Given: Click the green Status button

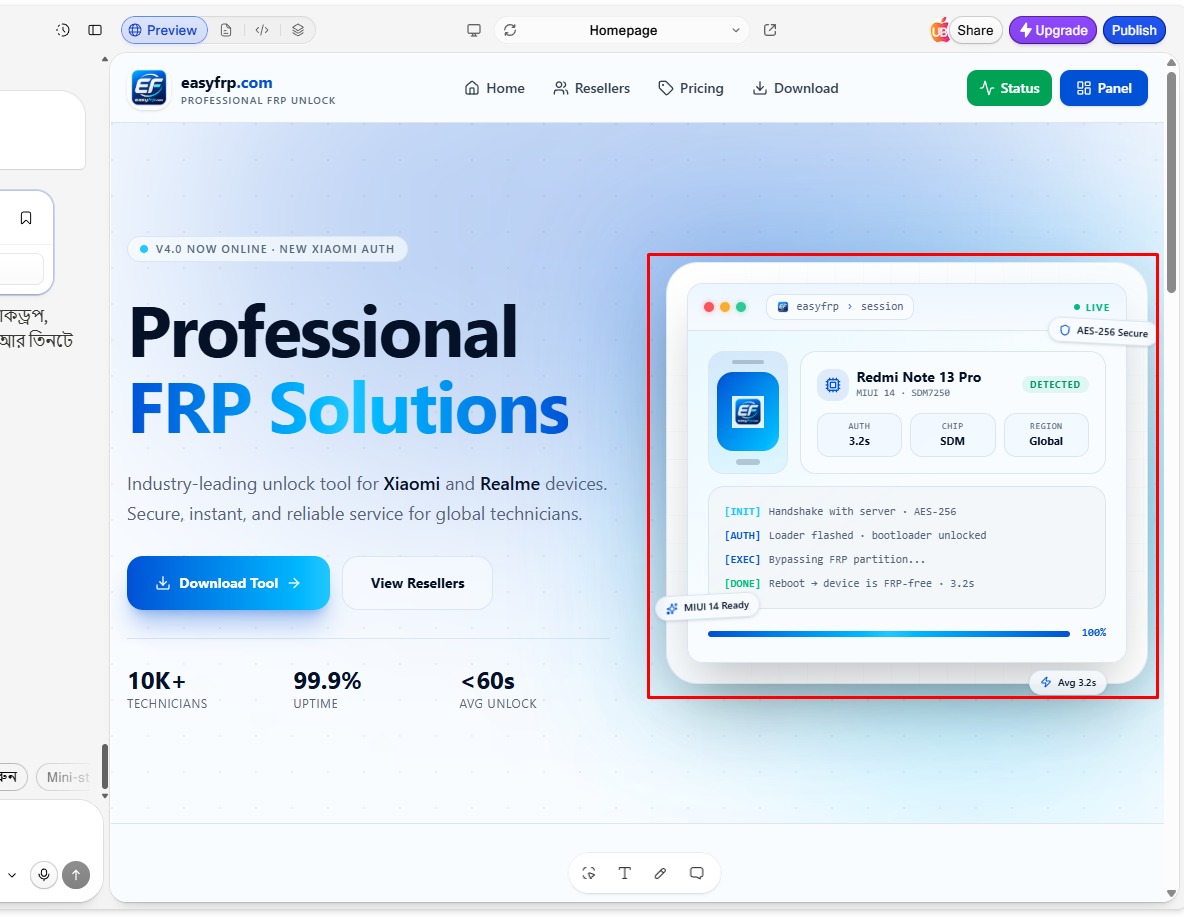Looking at the screenshot, I should pos(1009,88).
